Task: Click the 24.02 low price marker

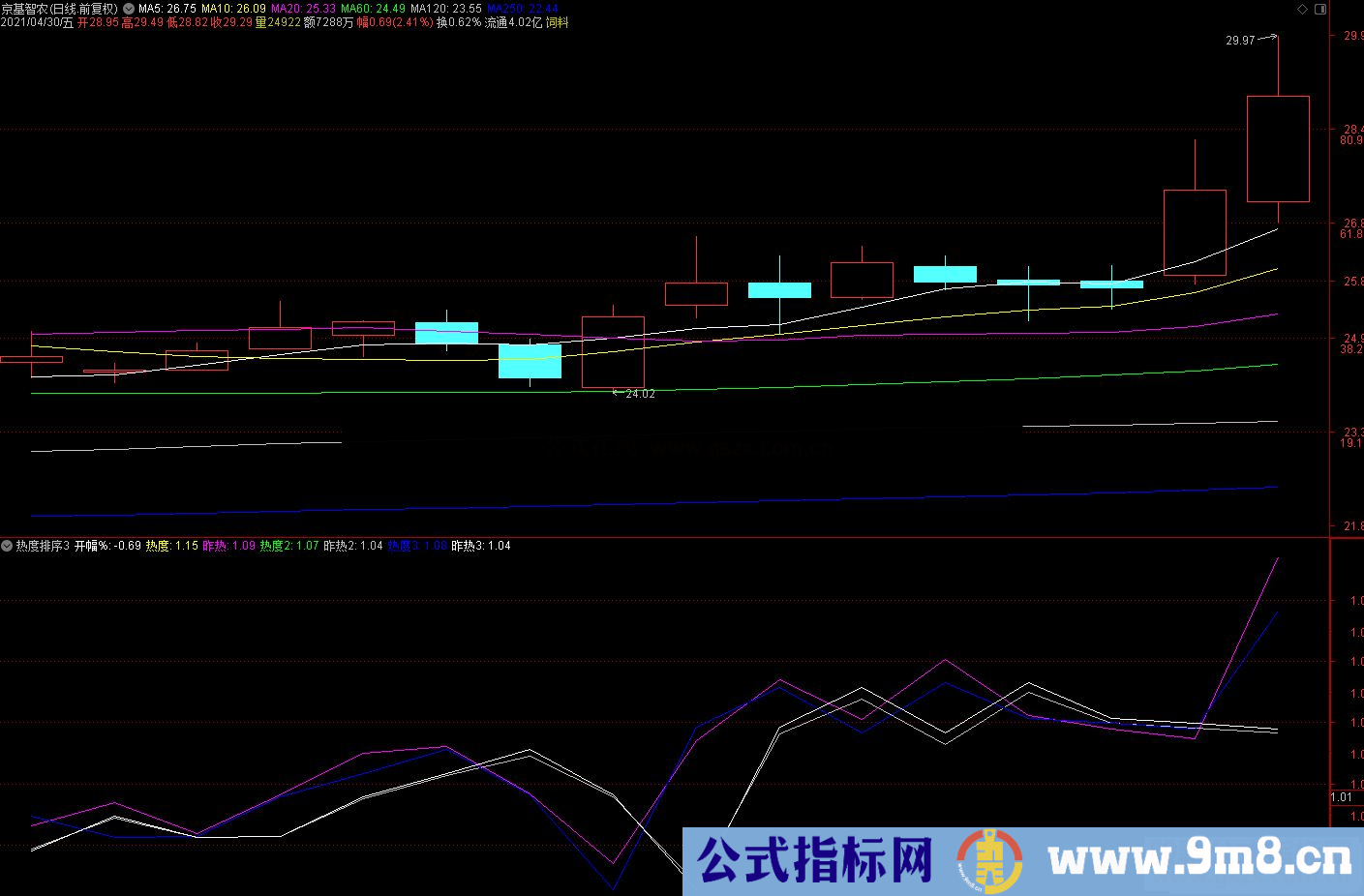Action: coord(640,394)
